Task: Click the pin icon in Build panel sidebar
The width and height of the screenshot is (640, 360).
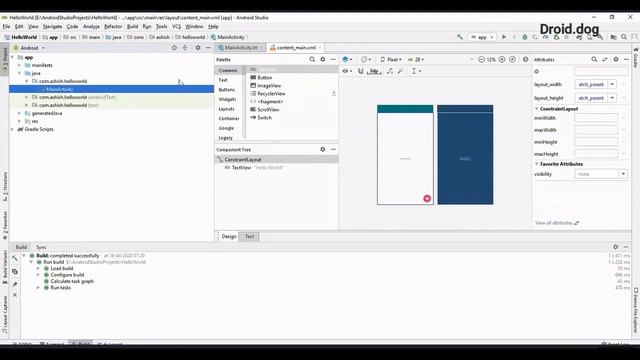Action: click(15, 284)
